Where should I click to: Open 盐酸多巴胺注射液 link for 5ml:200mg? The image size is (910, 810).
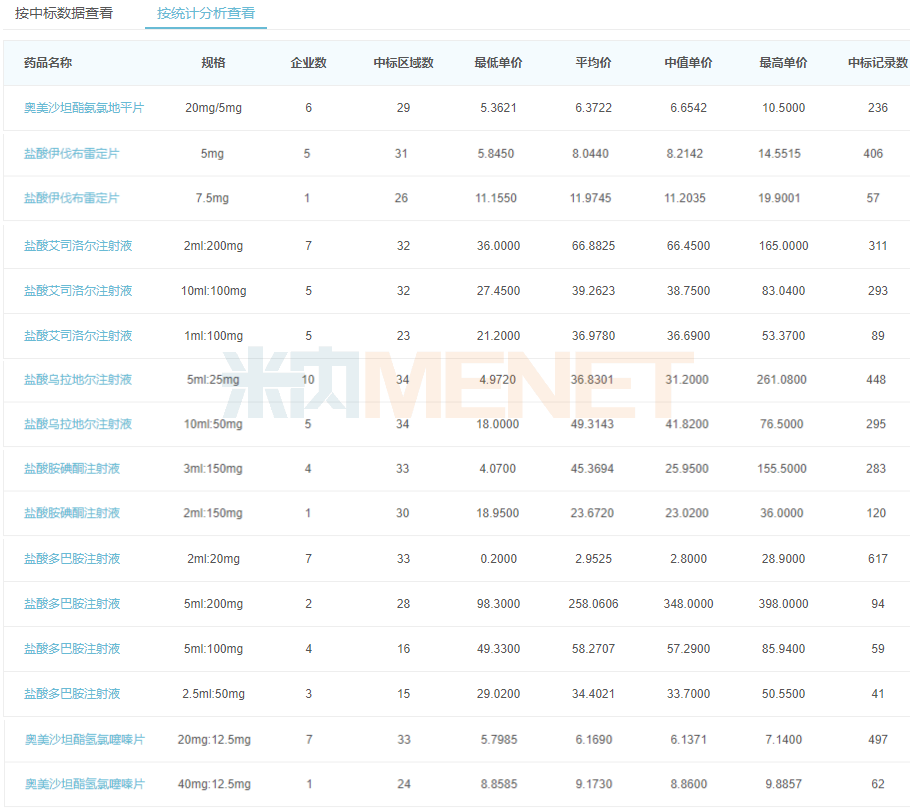(x=72, y=604)
